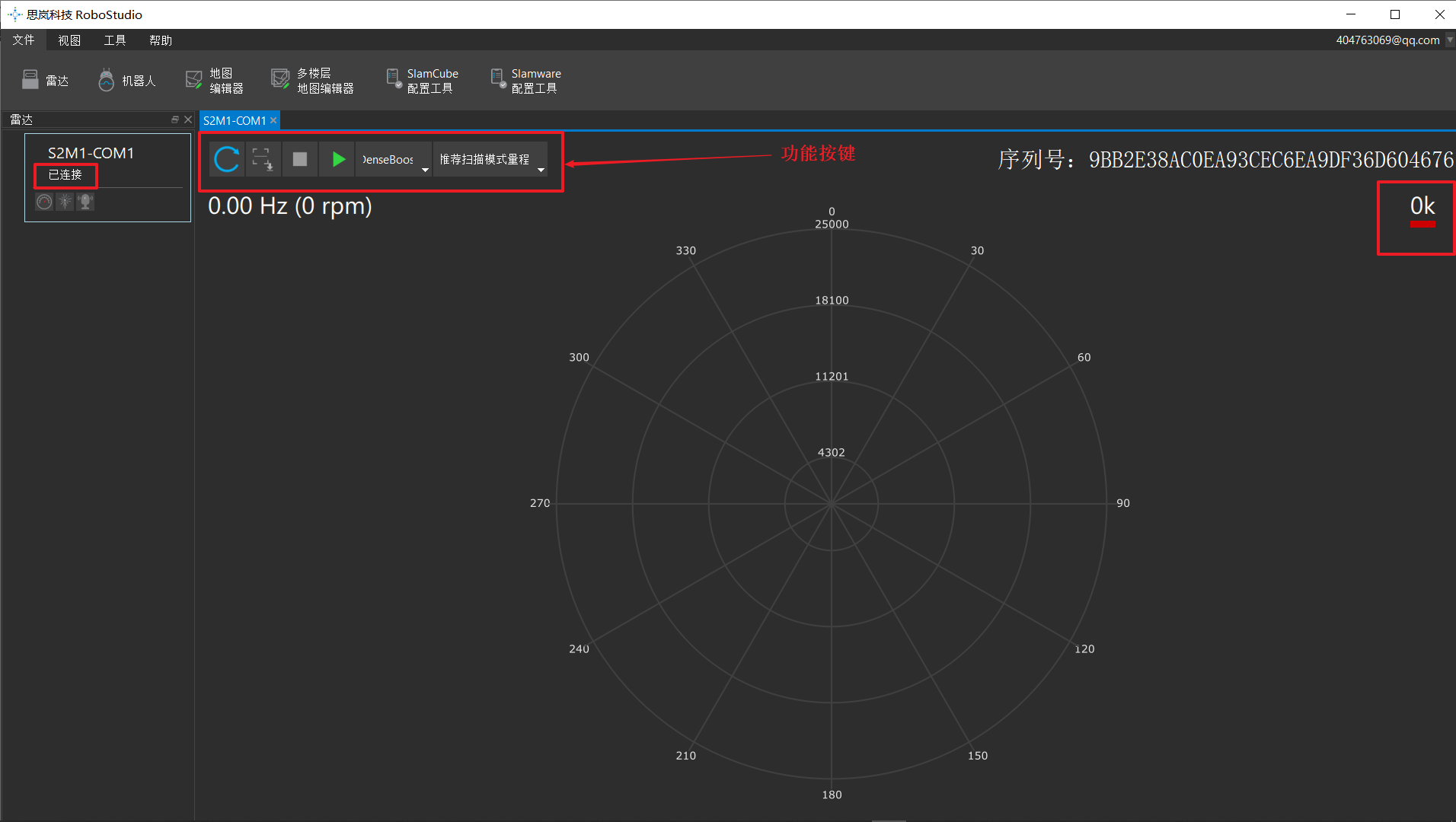Click the serial number 序列号 text
This screenshot has height=822, width=1456.
coord(1225,160)
